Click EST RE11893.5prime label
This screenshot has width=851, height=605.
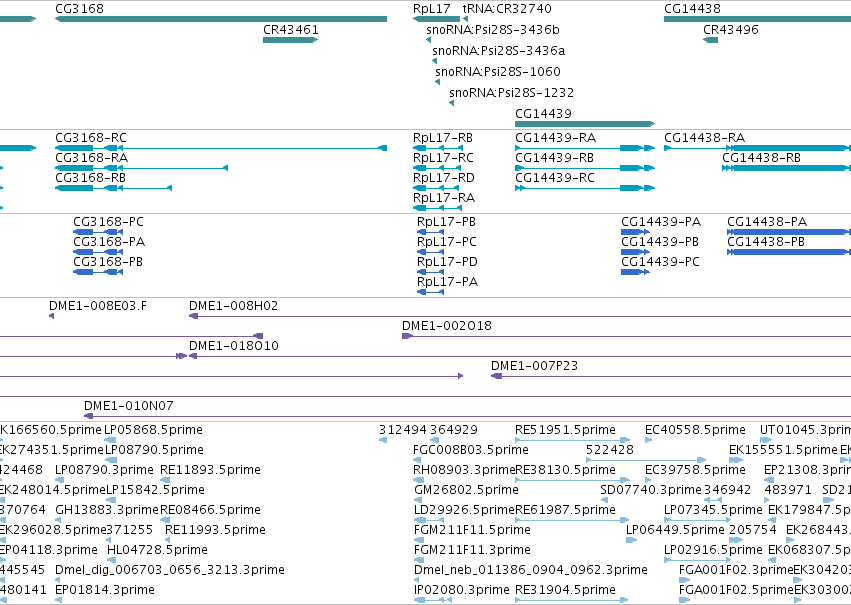210,470
